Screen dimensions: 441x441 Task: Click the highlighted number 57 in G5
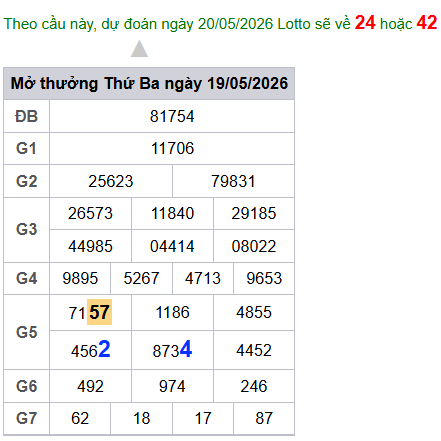99,312
